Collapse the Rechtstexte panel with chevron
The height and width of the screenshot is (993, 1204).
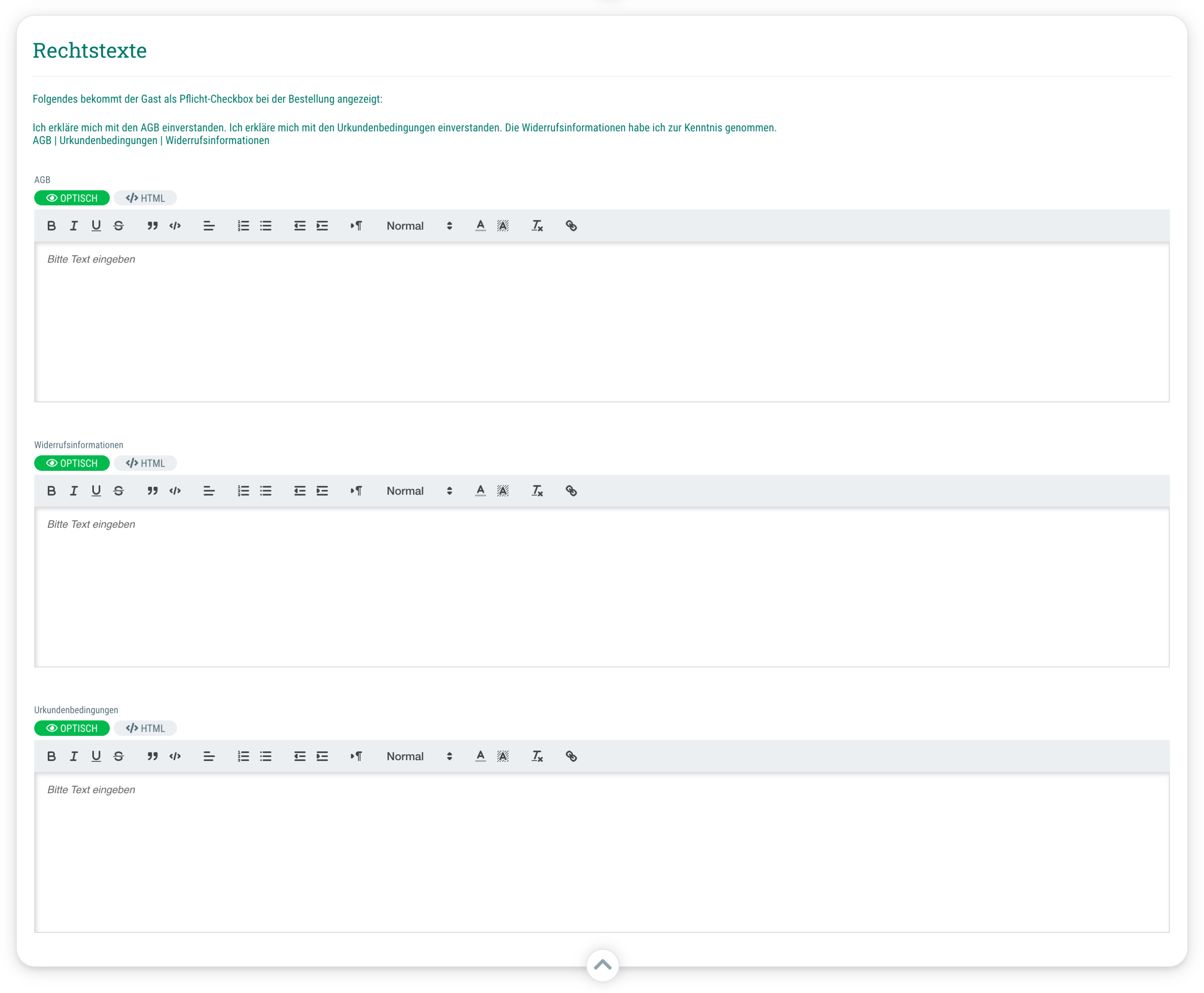602,966
